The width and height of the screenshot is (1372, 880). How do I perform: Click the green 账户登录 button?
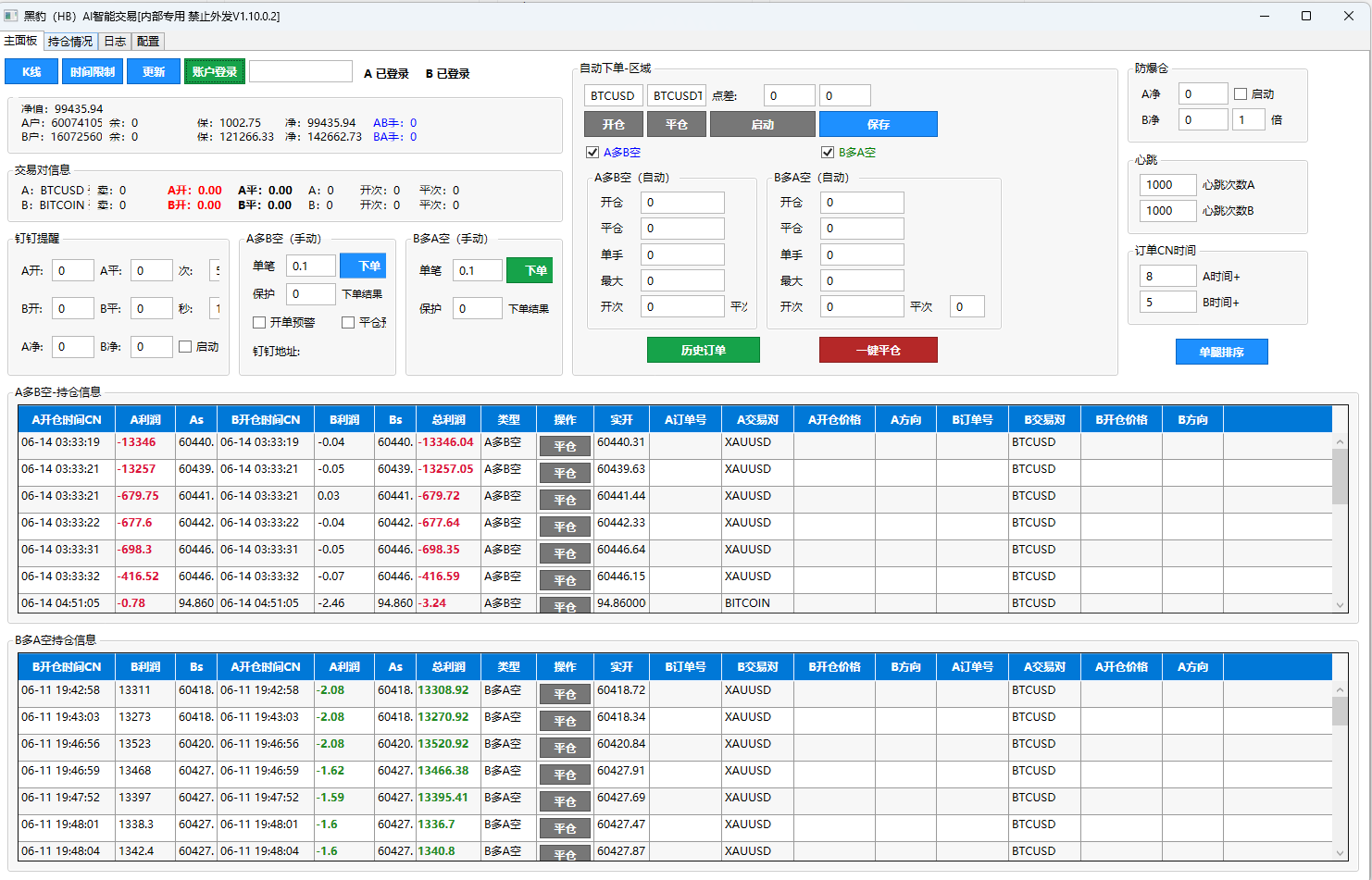(215, 71)
